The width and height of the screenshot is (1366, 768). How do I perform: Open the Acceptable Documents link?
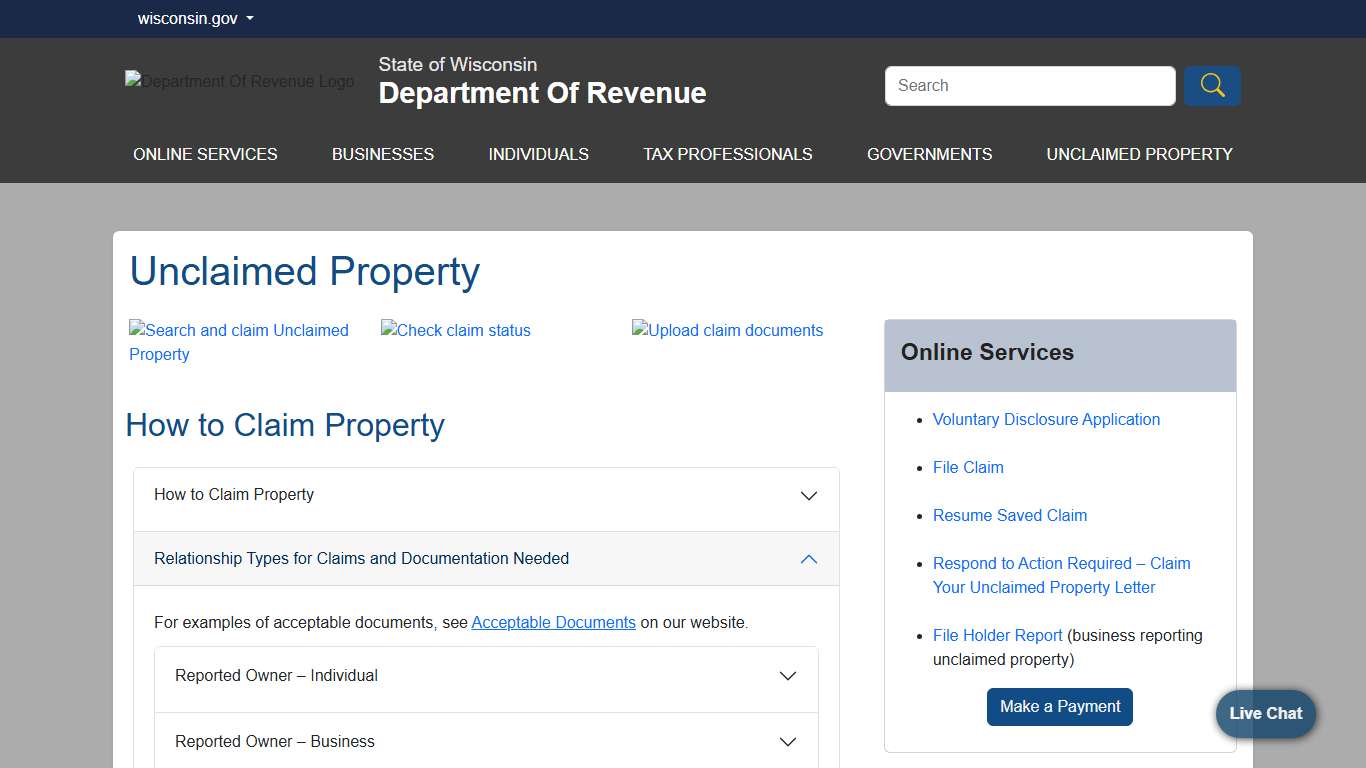pyautogui.click(x=553, y=622)
